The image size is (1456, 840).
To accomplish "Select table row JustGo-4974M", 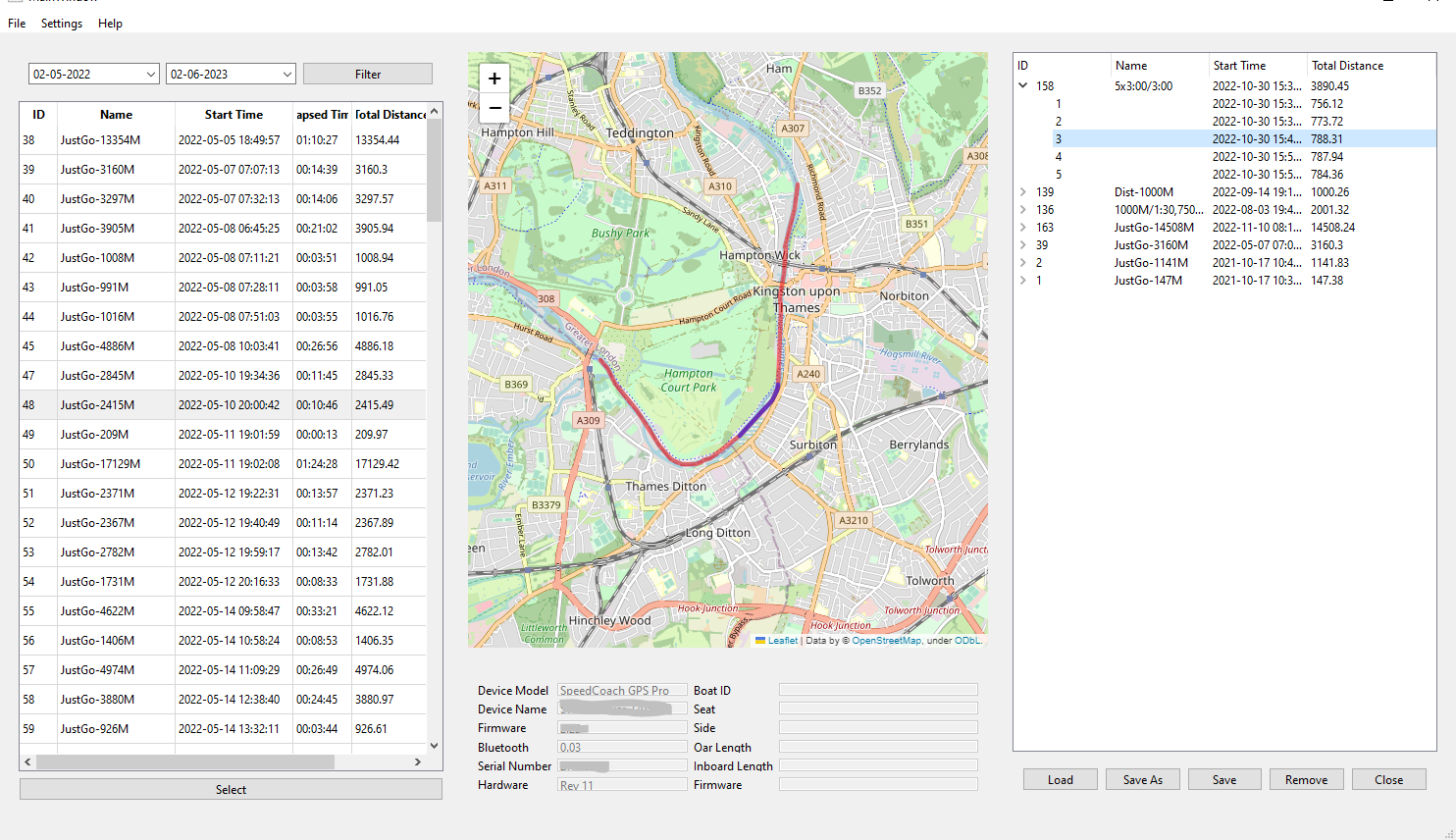I will [223, 669].
